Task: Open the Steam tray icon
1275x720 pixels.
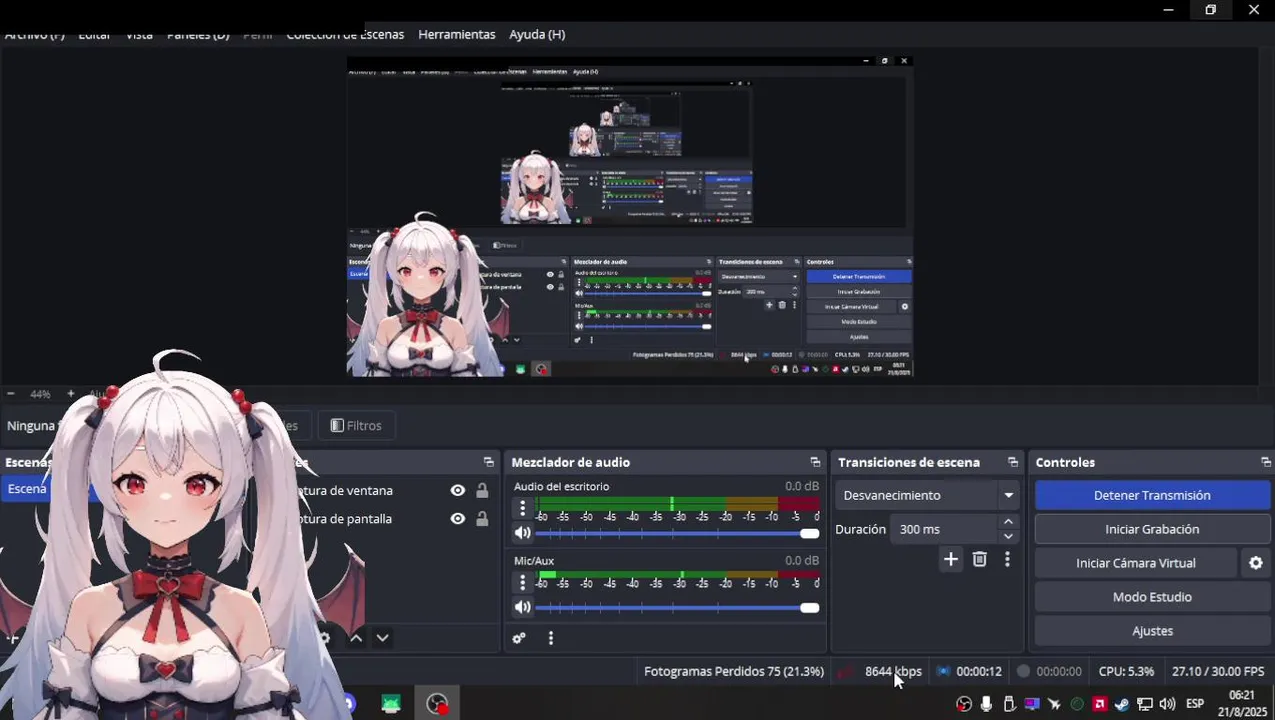Action: coord(1122,704)
